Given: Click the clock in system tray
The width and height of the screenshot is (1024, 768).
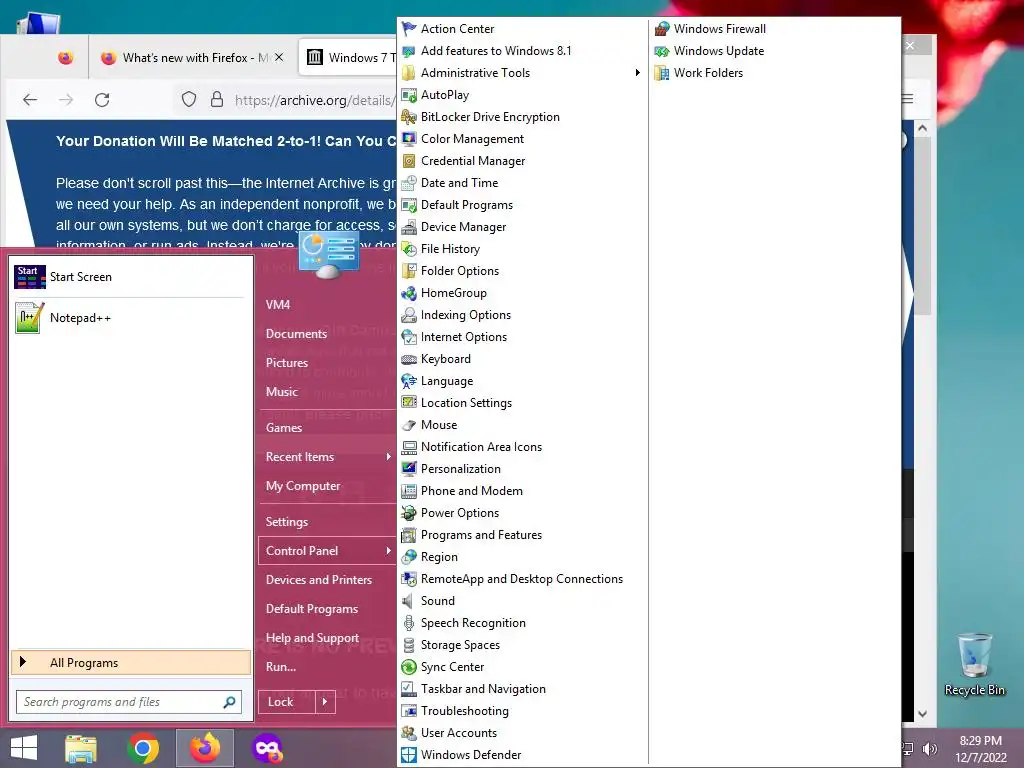Looking at the screenshot, I should coord(980,749).
